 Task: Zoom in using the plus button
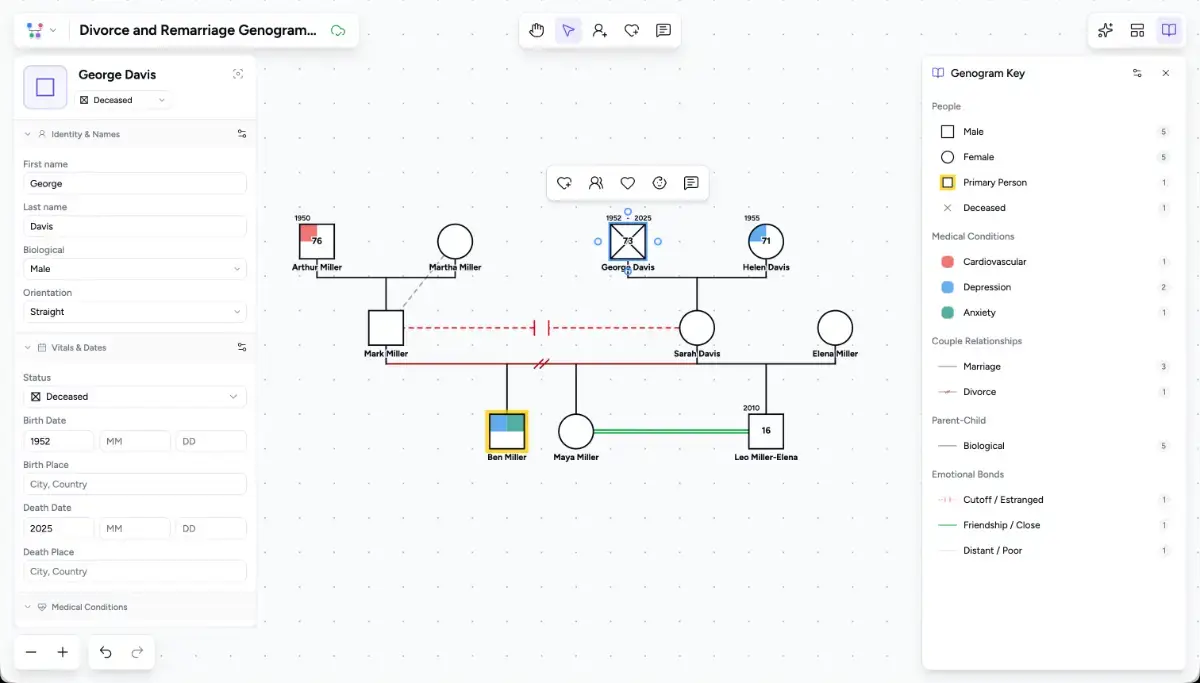[x=61, y=652]
